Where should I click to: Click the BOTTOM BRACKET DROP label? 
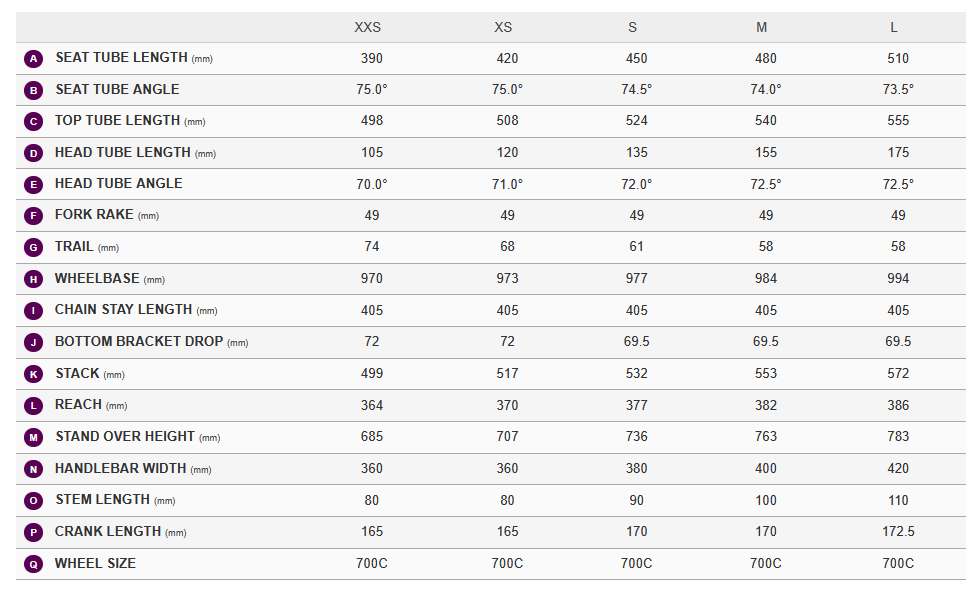click(x=139, y=342)
